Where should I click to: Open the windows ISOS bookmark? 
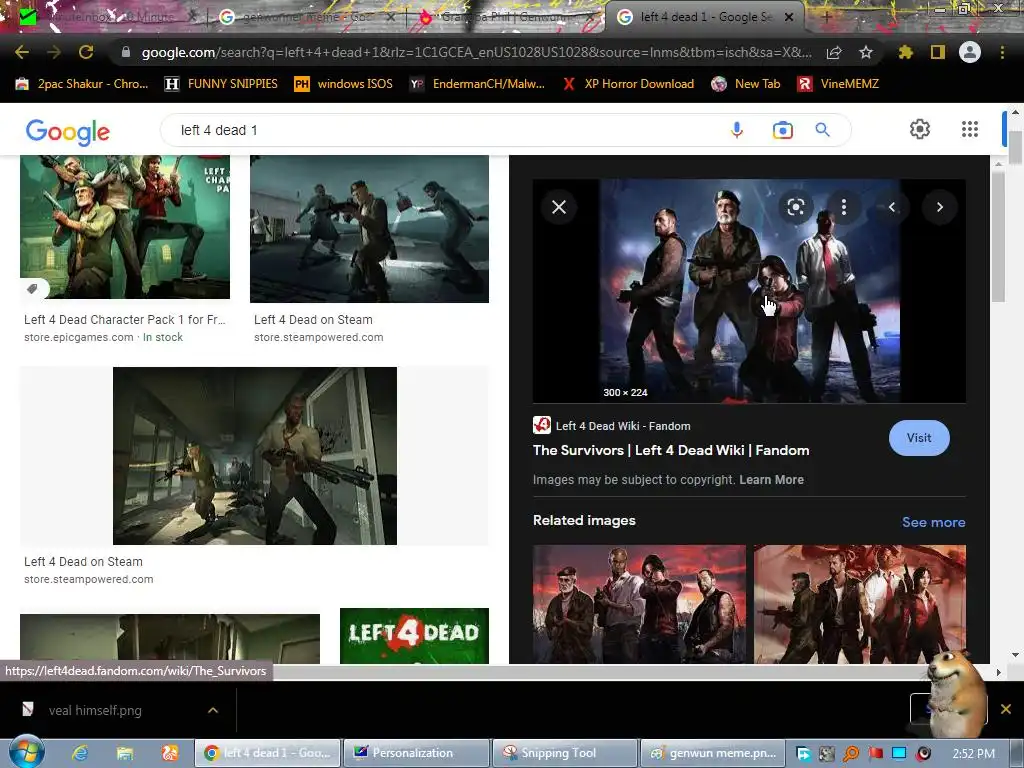[344, 84]
